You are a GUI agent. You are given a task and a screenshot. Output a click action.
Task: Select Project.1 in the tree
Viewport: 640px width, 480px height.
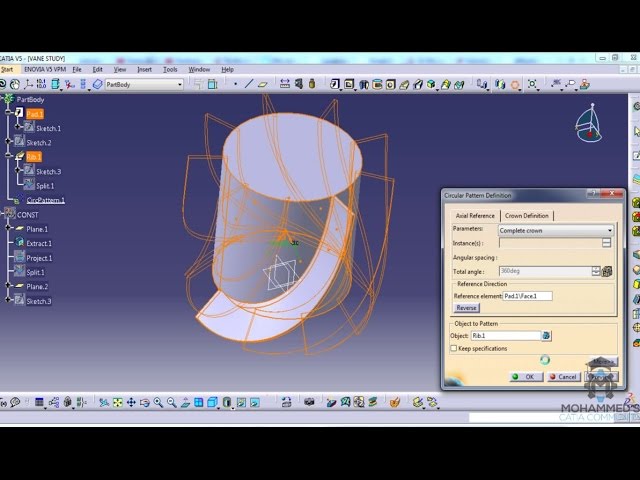(39, 258)
